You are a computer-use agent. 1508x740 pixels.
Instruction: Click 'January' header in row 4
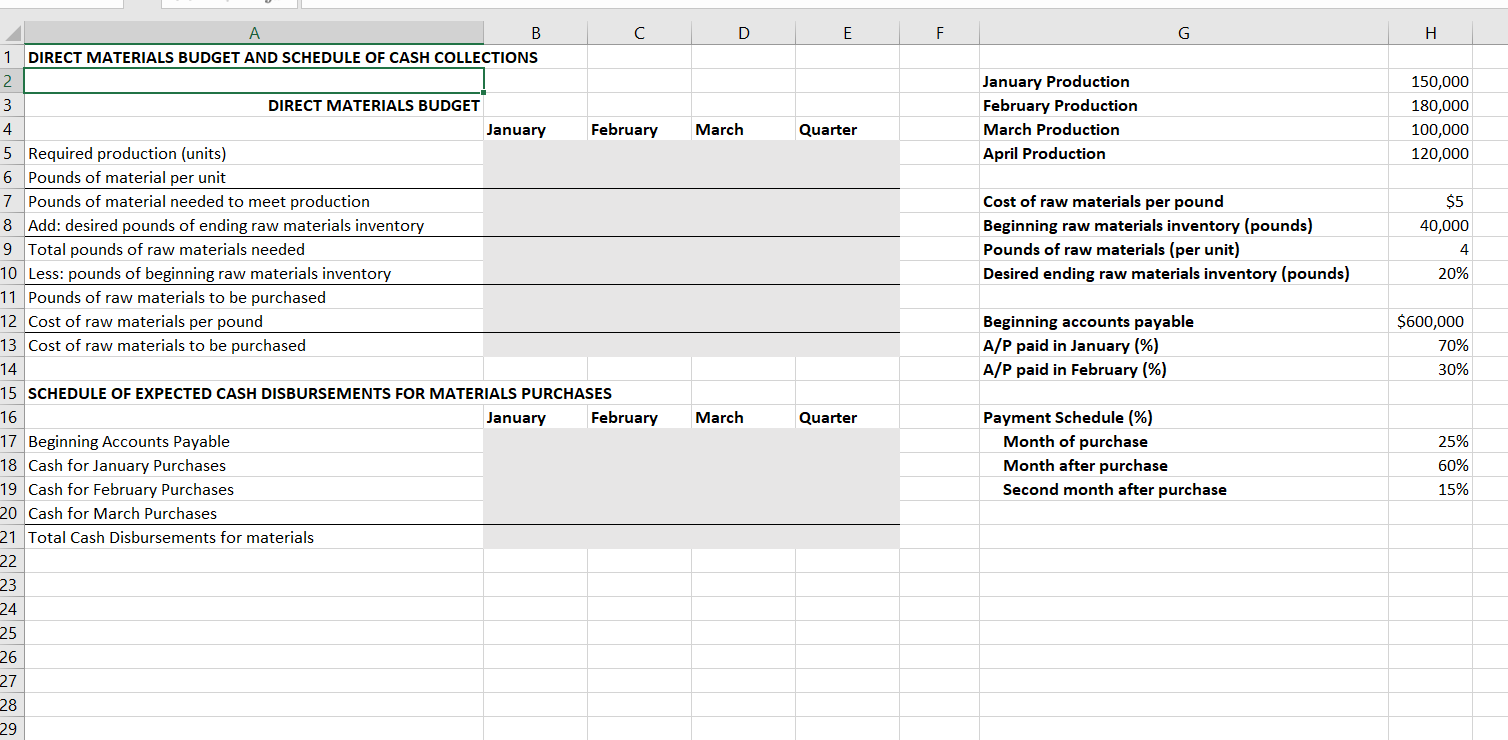click(x=516, y=130)
